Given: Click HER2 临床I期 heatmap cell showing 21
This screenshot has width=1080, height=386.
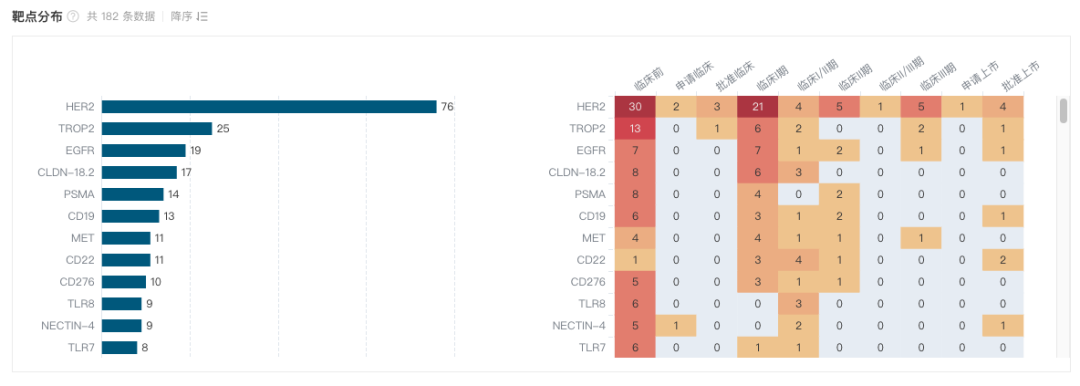Looking at the screenshot, I should click(758, 107).
